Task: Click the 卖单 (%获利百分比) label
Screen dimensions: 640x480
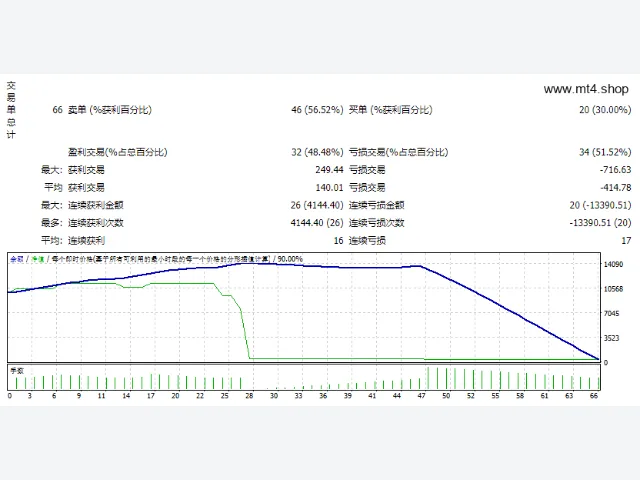Action: [110, 110]
